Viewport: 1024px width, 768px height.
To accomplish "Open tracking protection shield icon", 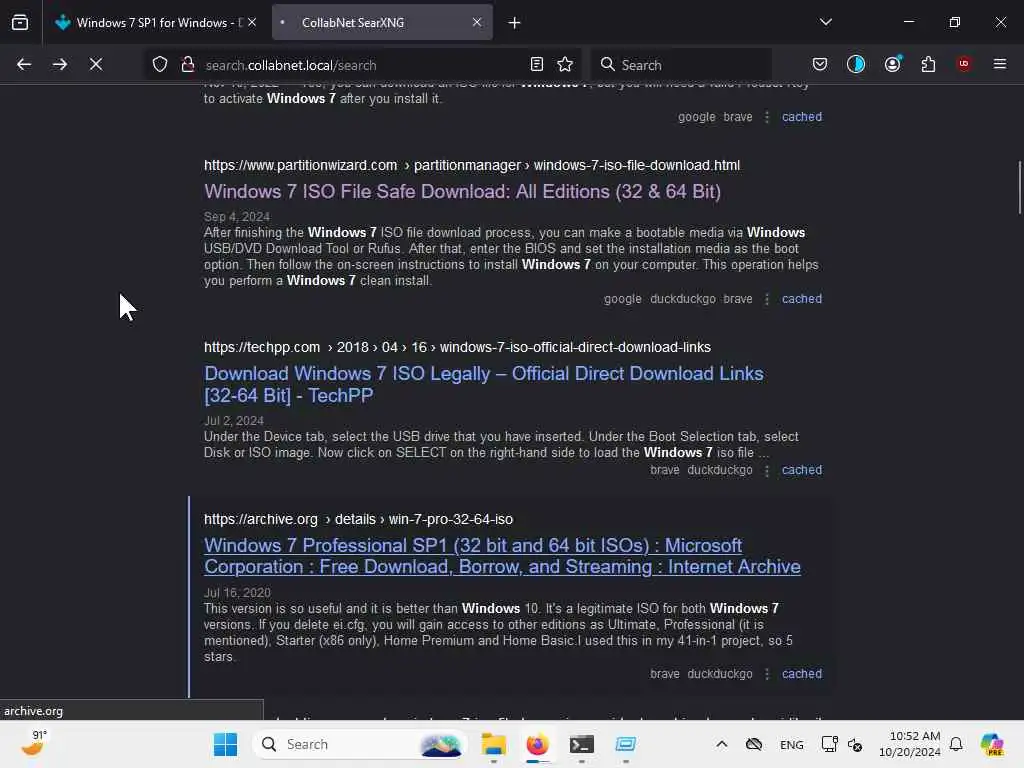I will pos(160,64).
